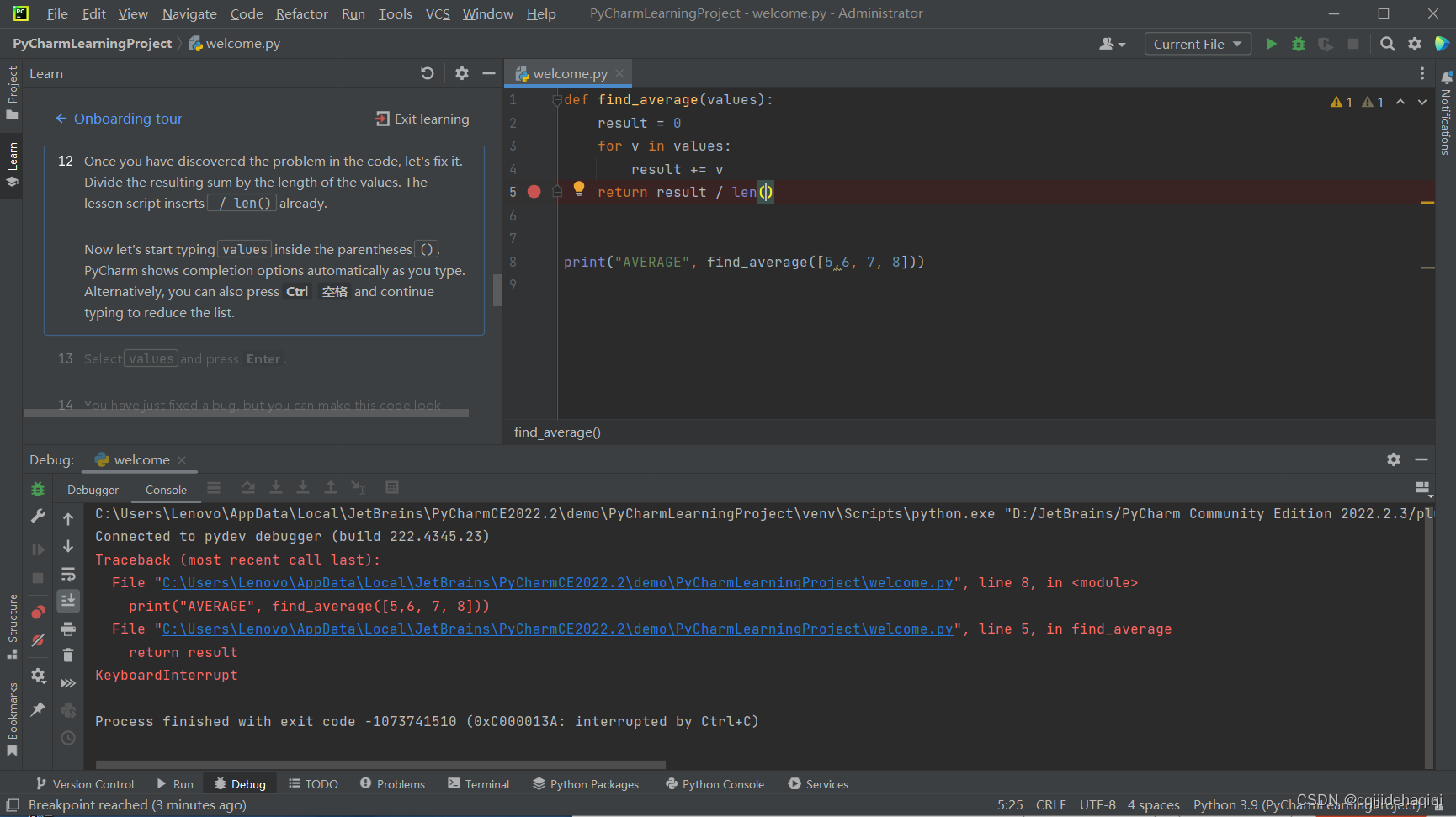Click Exit learning button

[x=422, y=119]
